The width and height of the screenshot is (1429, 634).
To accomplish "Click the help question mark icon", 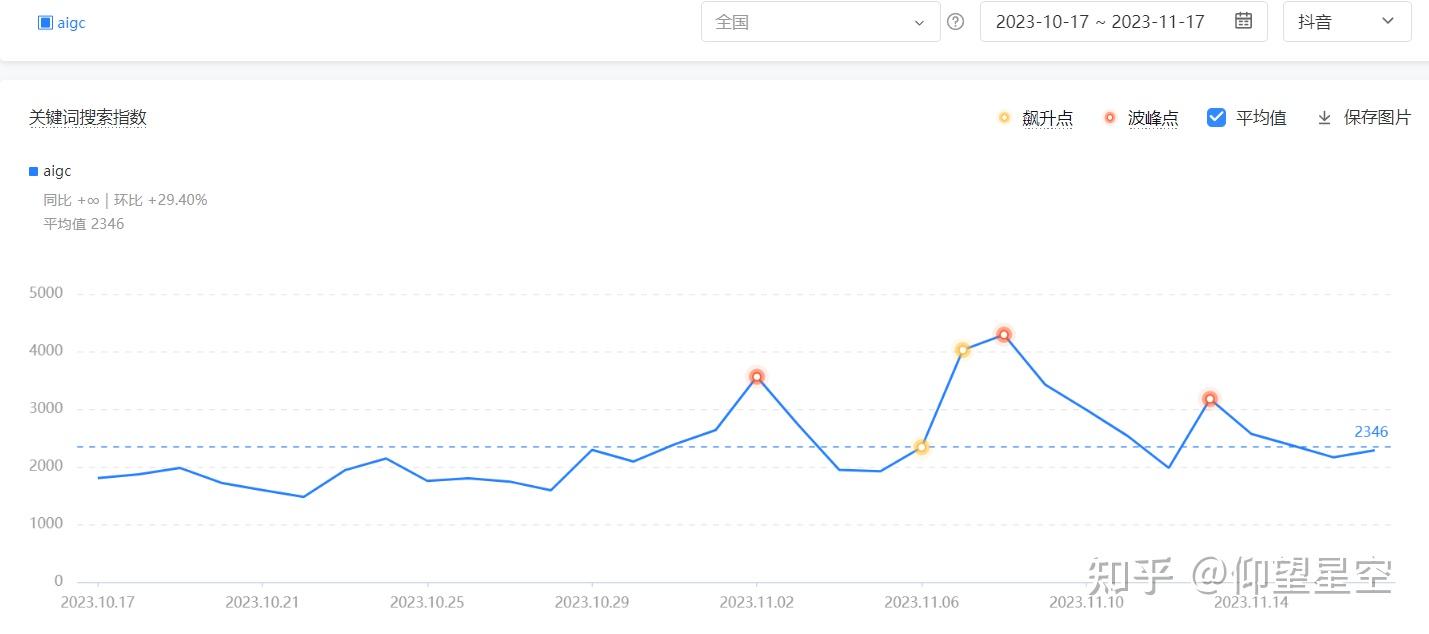I will (x=955, y=22).
